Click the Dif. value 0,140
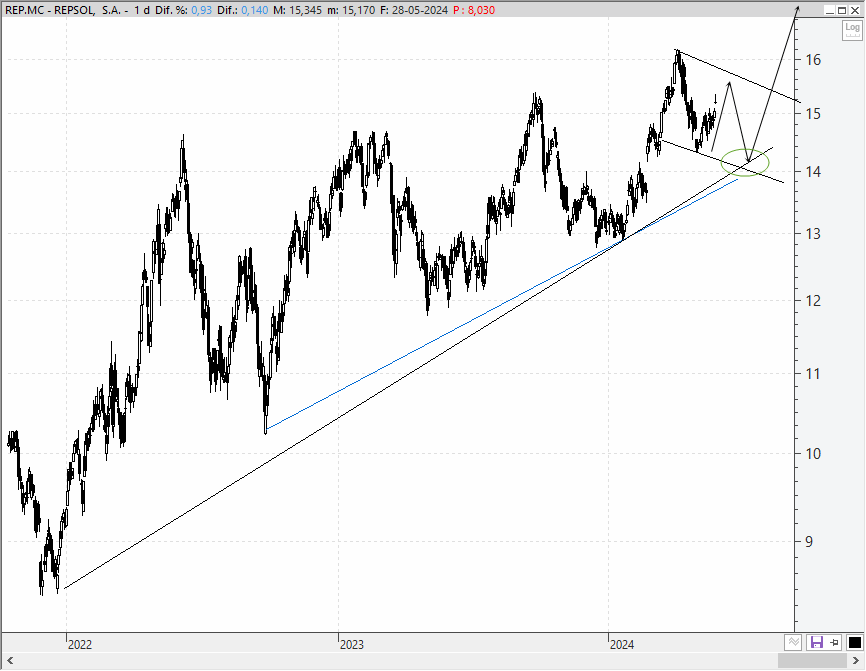Image resolution: width=866 pixels, height=671 pixels. tap(255, 10)
